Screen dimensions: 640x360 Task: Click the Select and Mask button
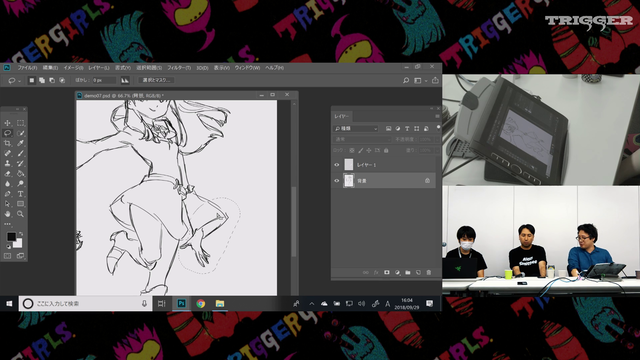click(x=156, y=80)
